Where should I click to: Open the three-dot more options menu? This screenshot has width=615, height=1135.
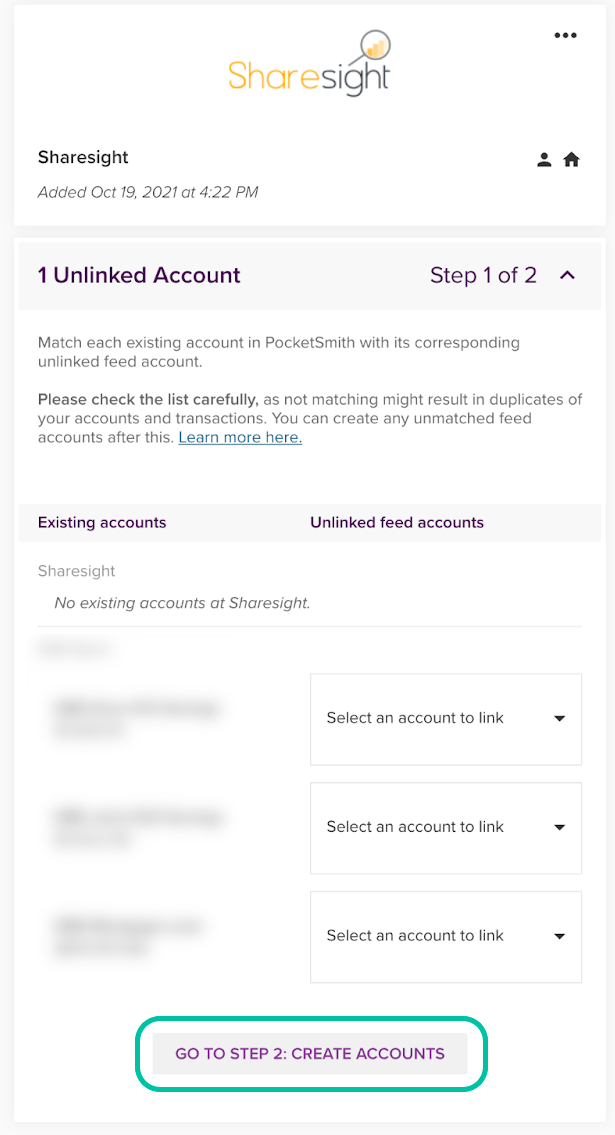click(x=565, y=36)
